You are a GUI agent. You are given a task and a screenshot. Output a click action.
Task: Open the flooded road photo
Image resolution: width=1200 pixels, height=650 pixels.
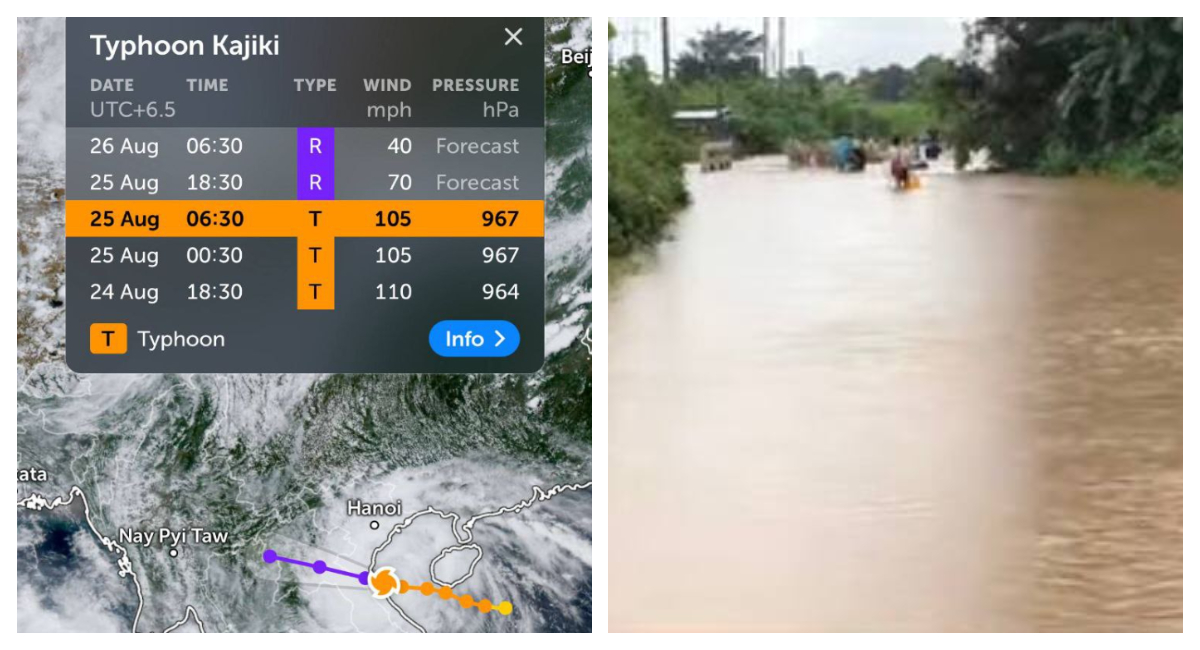[x=895, y=325]
